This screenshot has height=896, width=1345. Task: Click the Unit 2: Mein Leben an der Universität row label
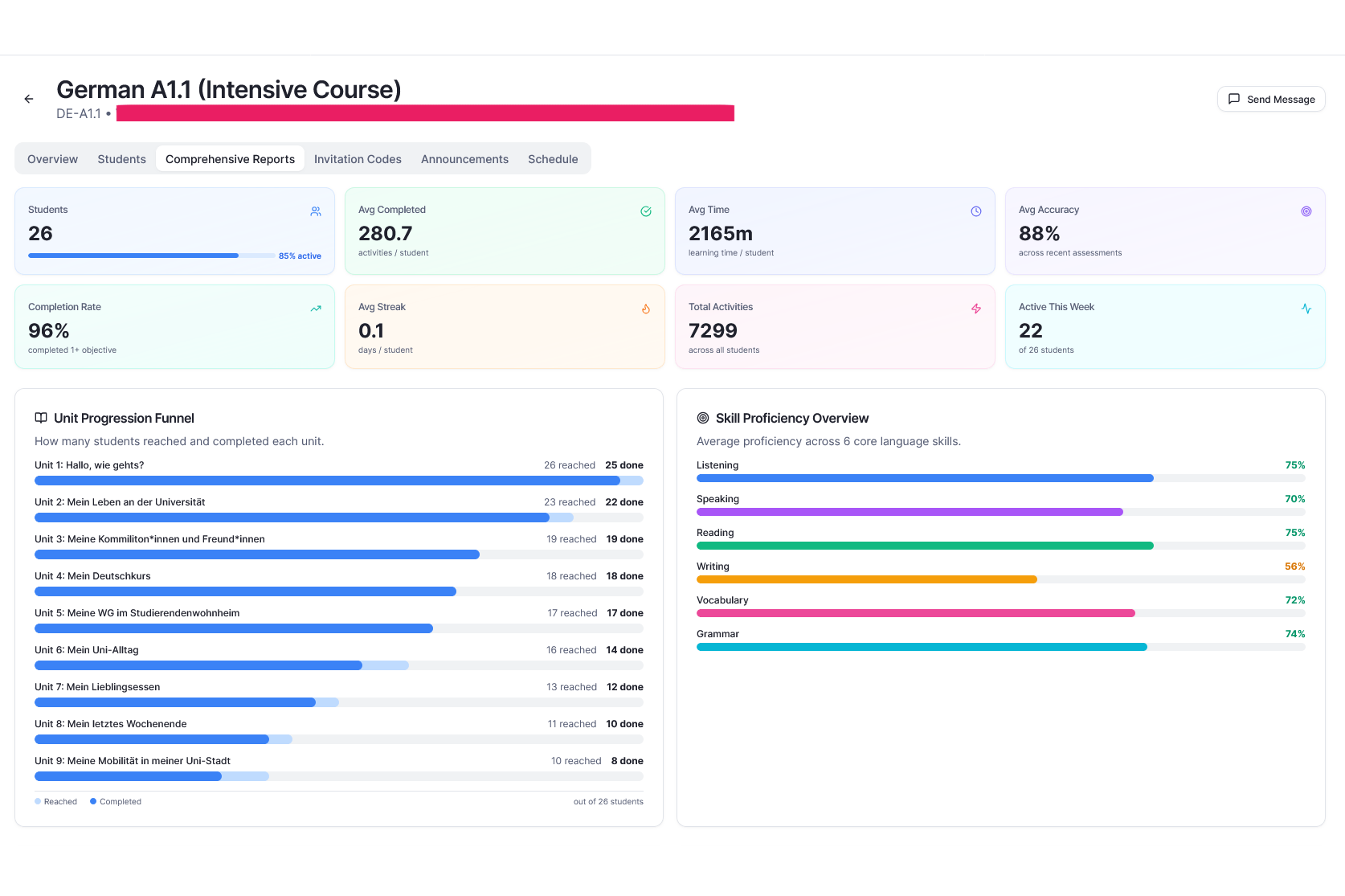tap(120, 502)
